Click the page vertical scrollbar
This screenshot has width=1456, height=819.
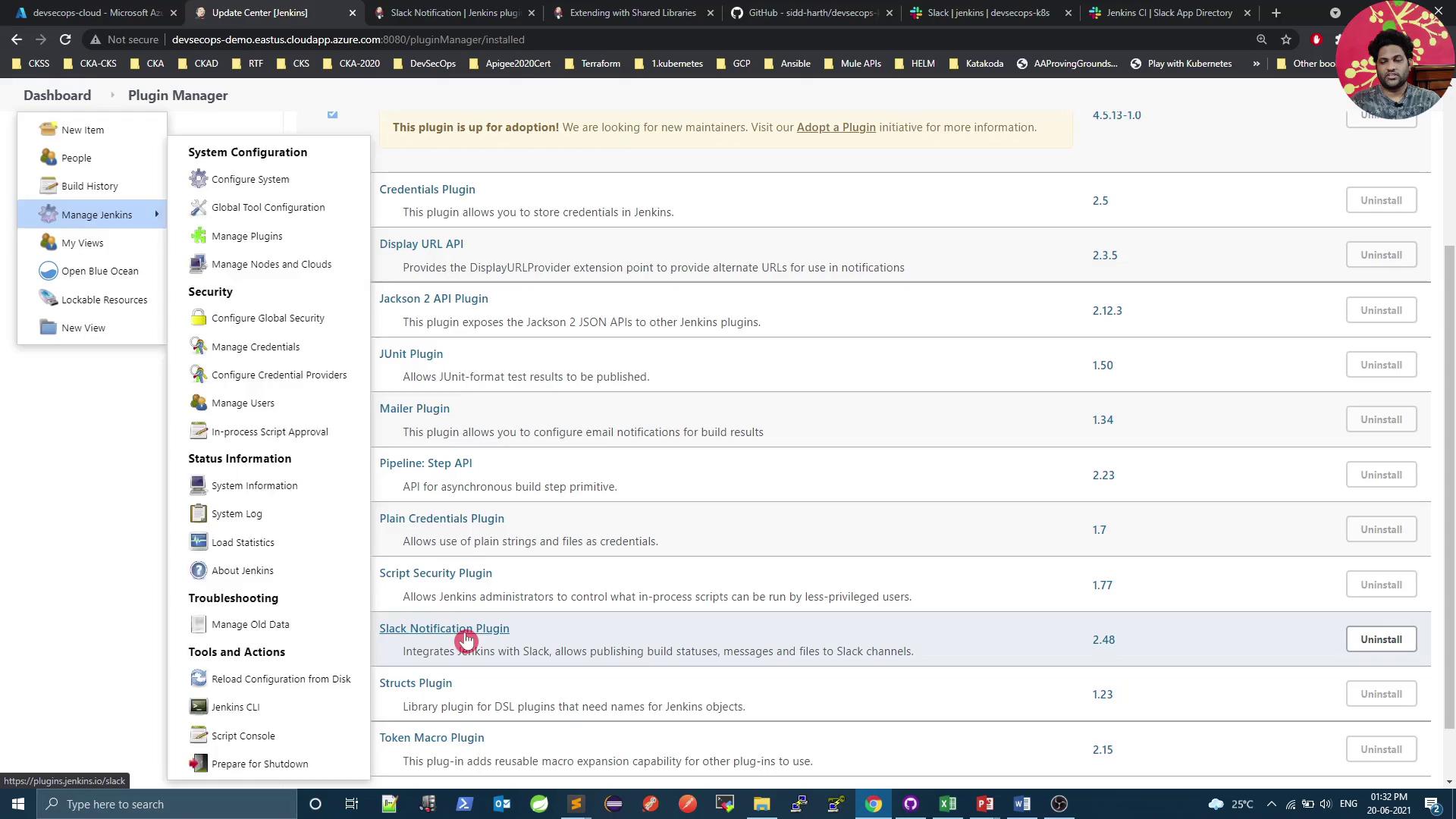click(x=1449, y=485)
